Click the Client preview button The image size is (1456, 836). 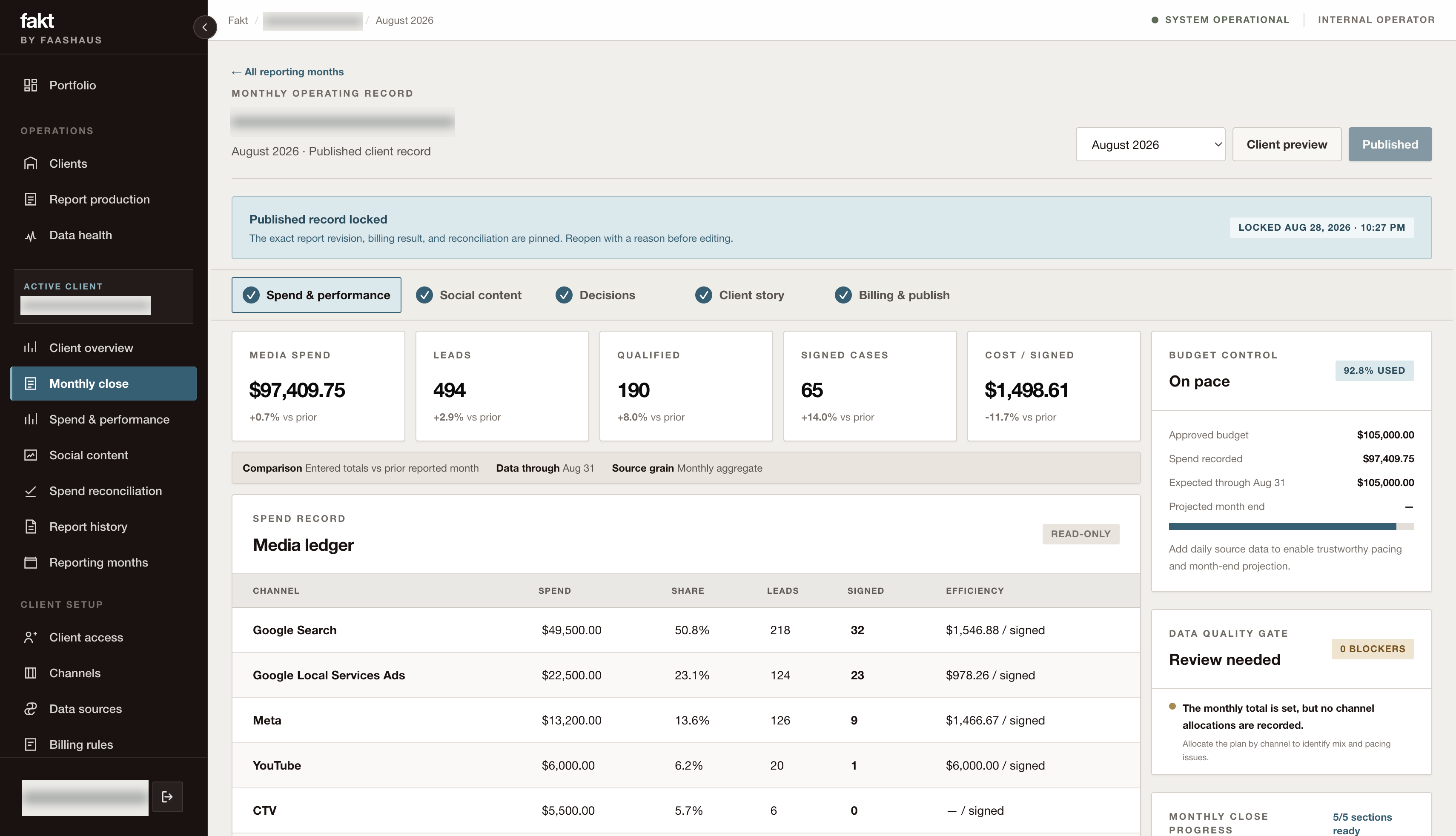coord(1287,145)
